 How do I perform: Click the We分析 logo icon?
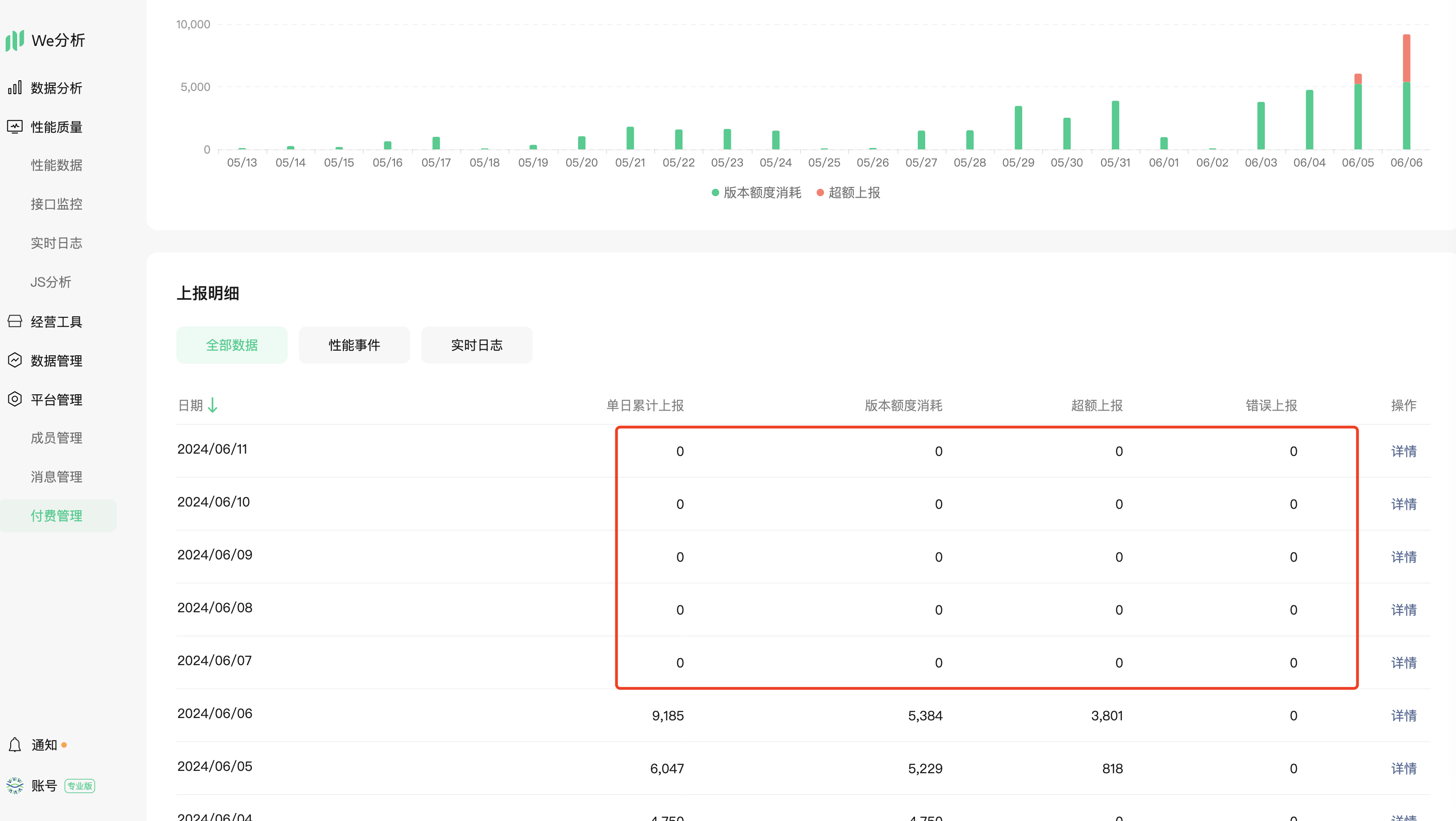pos(15,40)
